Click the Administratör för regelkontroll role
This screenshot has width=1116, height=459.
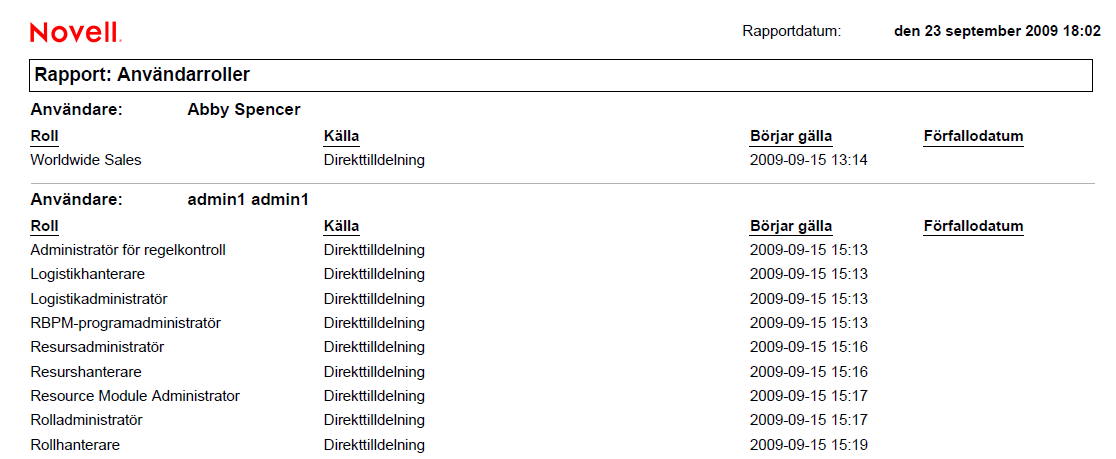(128, 250)
